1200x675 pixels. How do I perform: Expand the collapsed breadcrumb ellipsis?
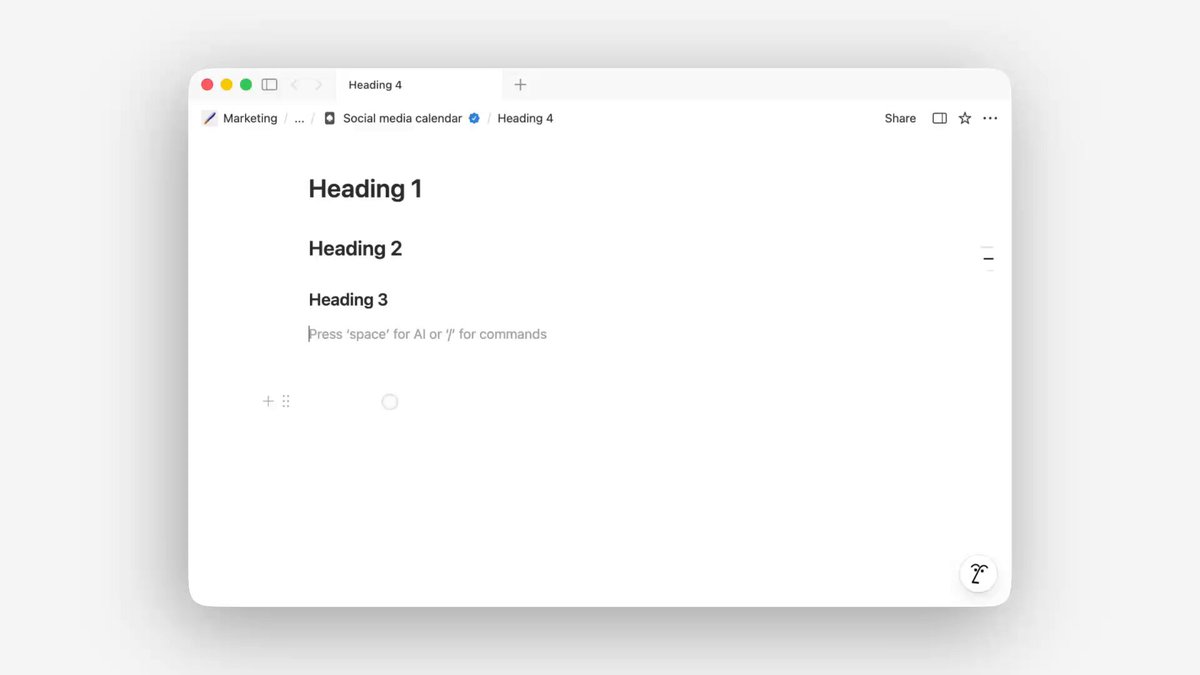point(299,118)
